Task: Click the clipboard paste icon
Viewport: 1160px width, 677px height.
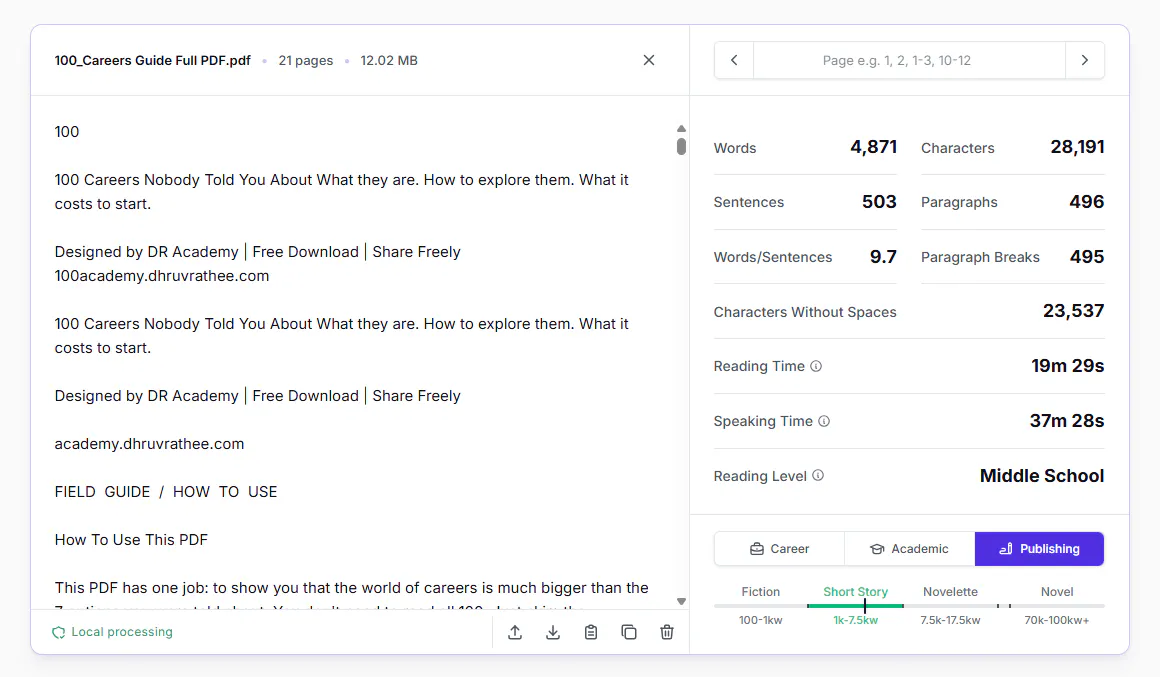Action: coord(590,632)
